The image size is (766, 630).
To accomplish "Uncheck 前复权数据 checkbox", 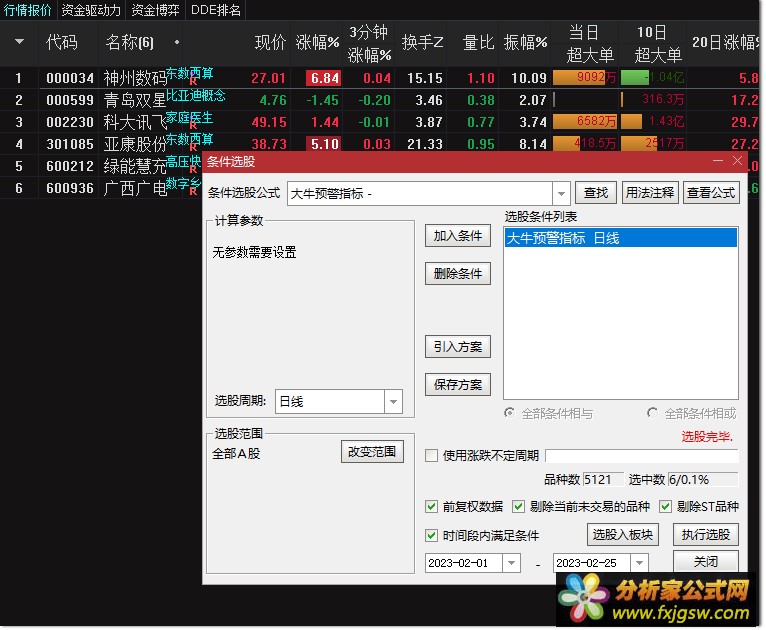I will [431, 506].
